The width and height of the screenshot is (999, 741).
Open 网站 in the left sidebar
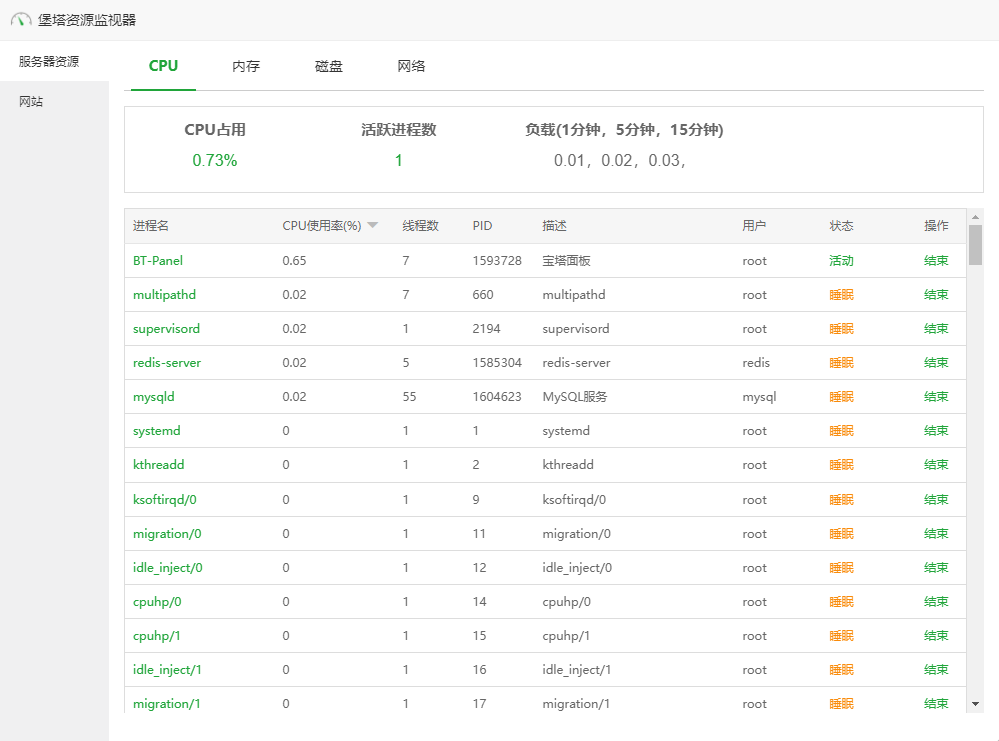click(x=31, y=102)
